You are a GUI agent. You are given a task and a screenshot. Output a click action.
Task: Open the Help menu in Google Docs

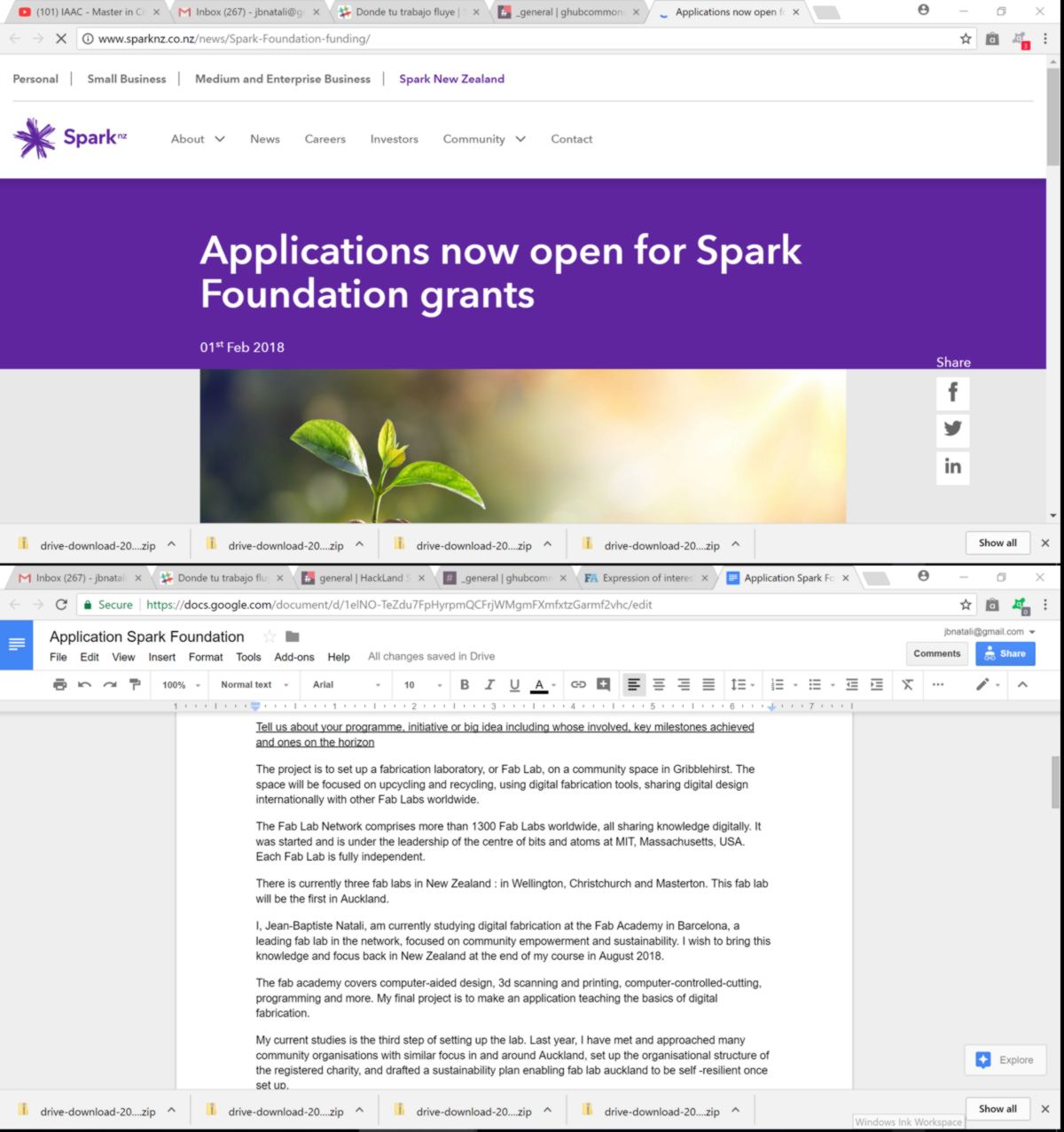339,657
